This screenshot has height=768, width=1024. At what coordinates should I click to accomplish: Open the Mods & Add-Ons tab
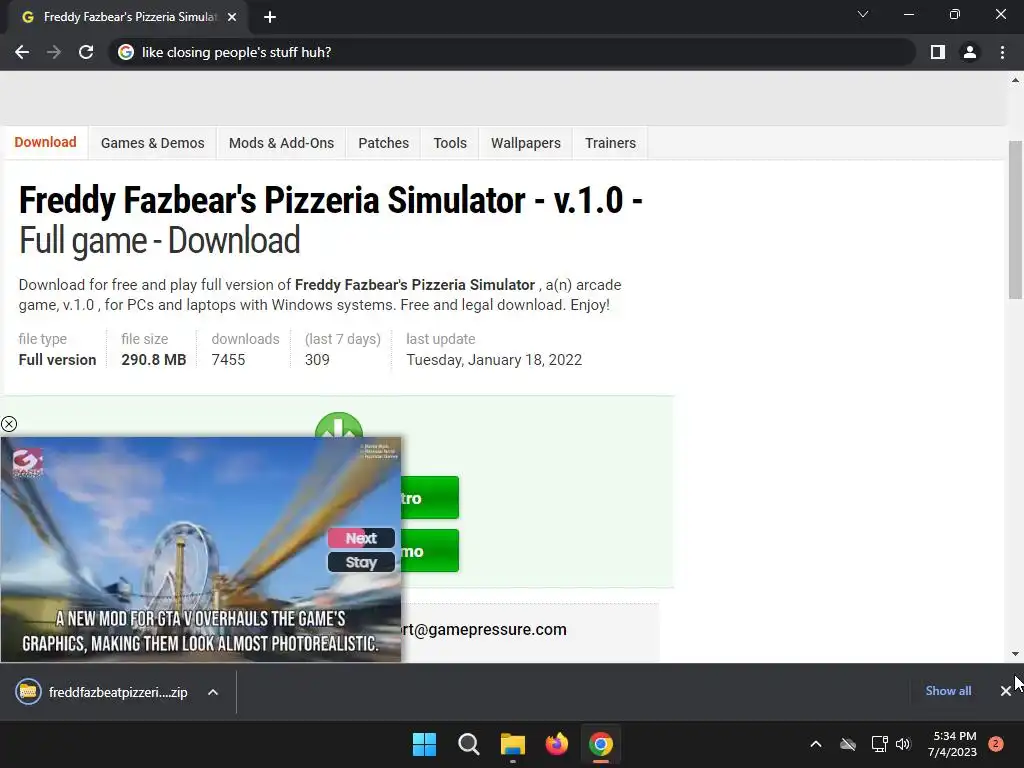coord(281,143)
